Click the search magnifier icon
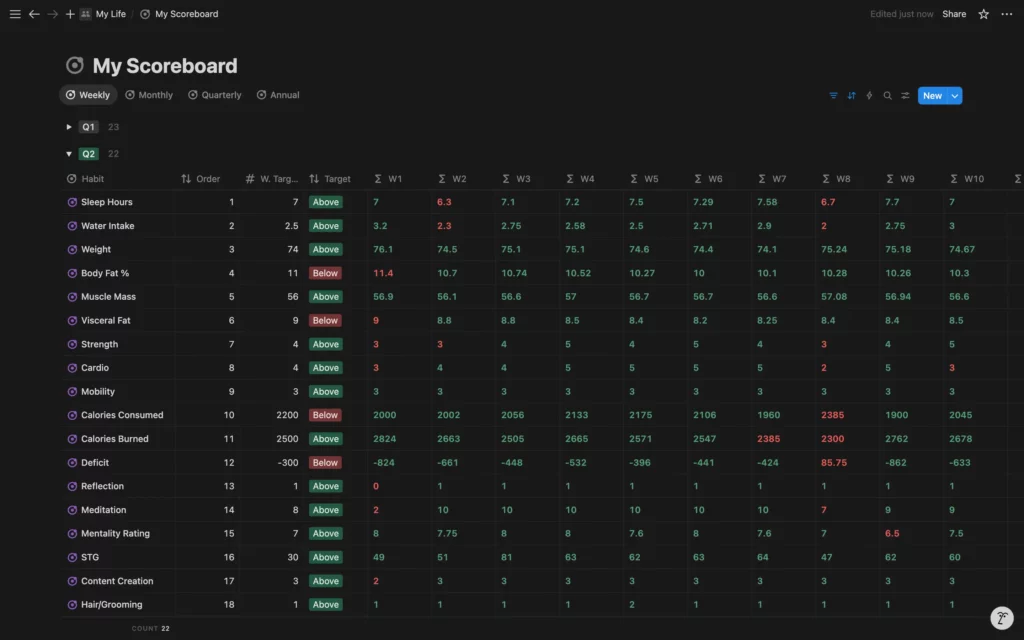 [x=887, y=96]
